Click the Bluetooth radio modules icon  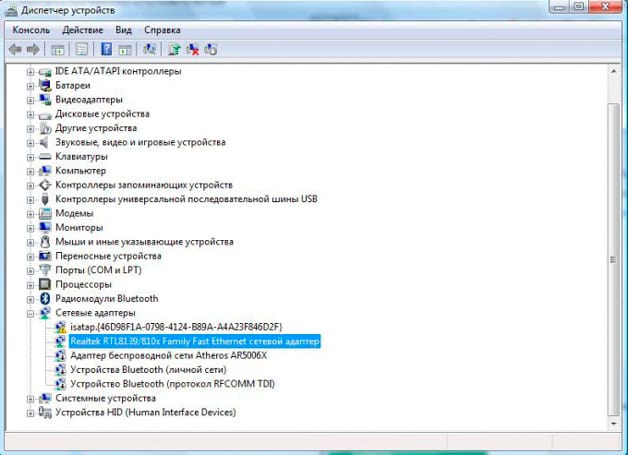(x=45, y=298)
